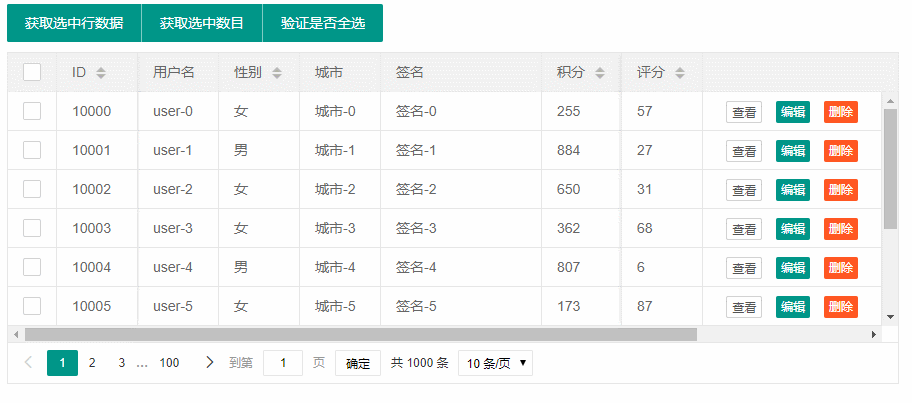This screenshot has height=403, width=912.
Task: Delete the user-4 row with 删除
Action: (x=841, y=268)
